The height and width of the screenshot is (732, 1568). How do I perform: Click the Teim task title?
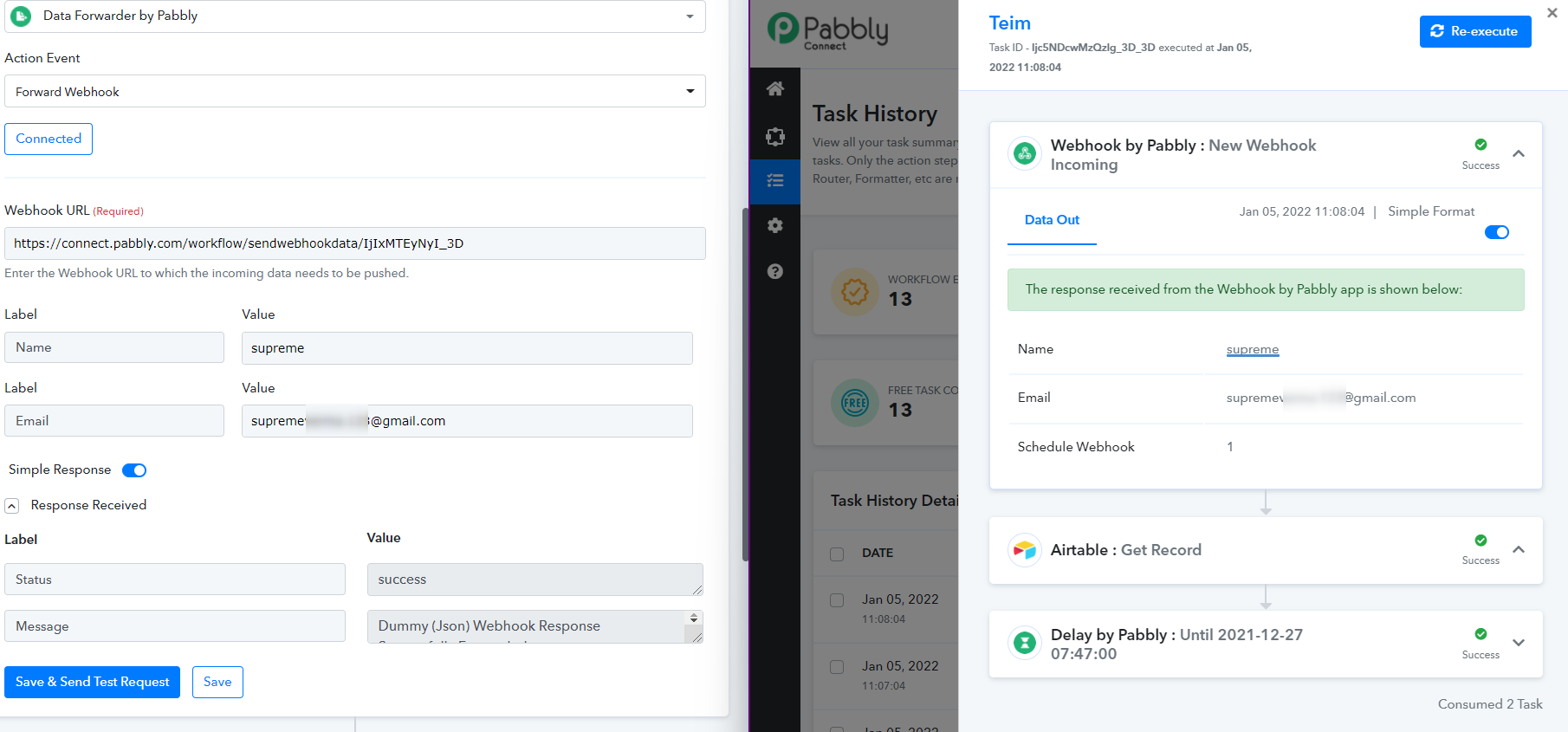point(1010,23)
